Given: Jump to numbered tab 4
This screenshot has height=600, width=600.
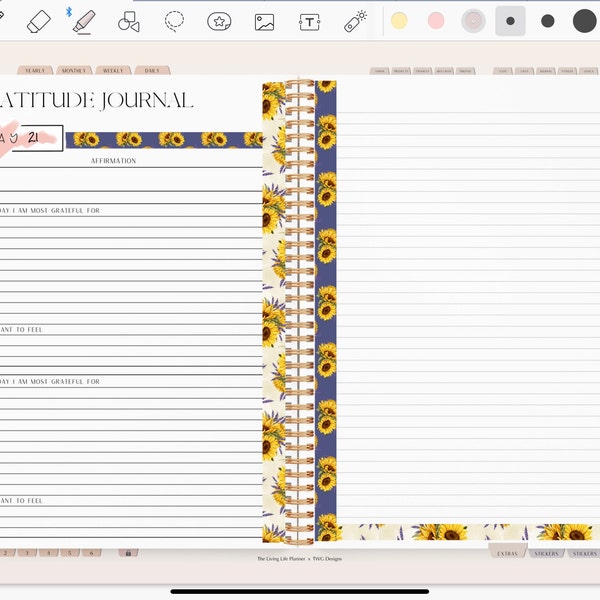Looking at the screenshot, I should tap(49, 553).
